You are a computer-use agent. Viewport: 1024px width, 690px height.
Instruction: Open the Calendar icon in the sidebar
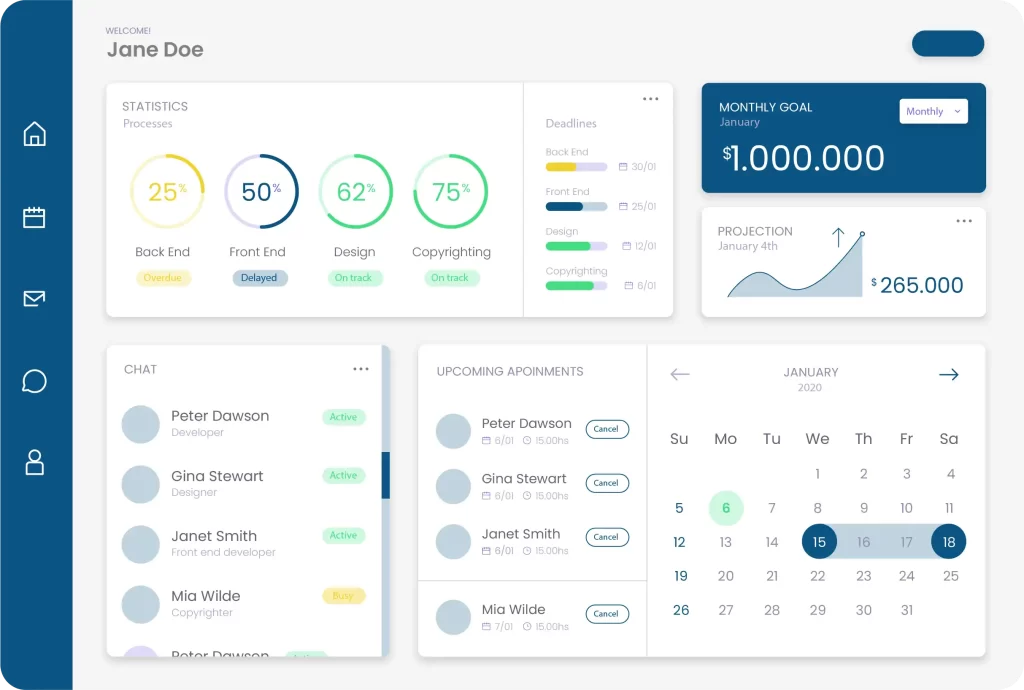pos(35,215)
